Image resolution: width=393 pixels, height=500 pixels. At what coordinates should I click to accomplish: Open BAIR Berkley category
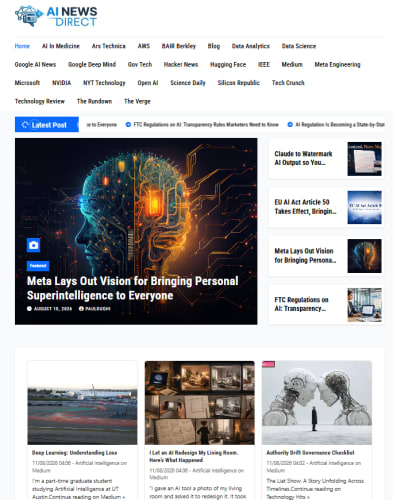coord(179,46)
